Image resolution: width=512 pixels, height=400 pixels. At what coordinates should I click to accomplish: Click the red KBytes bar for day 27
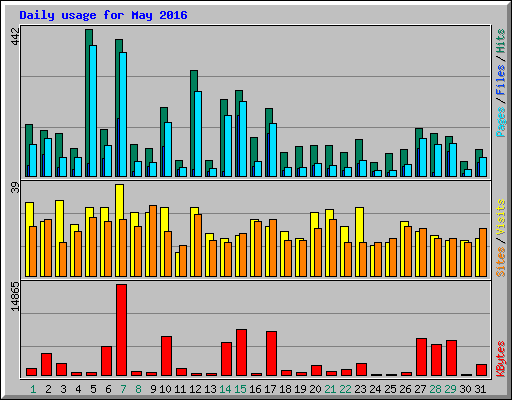tap(421, 357)
